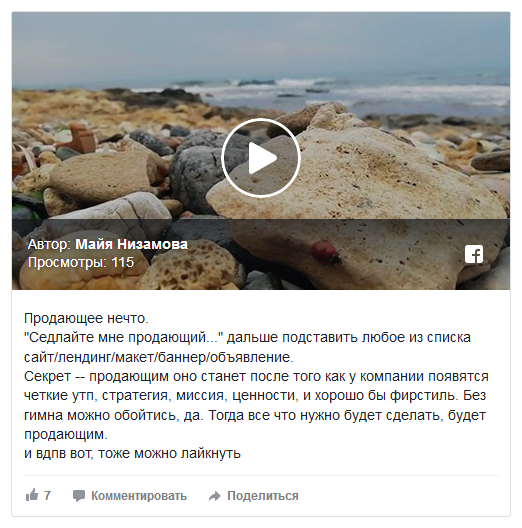Select the like count 7
The width and height of the screenshot is (522, 528).
click(x=47, y=495)
